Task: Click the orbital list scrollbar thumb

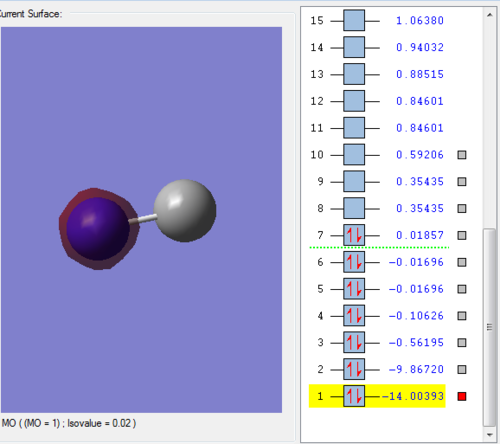Action: pyautogui.click(x=489, y=327)
